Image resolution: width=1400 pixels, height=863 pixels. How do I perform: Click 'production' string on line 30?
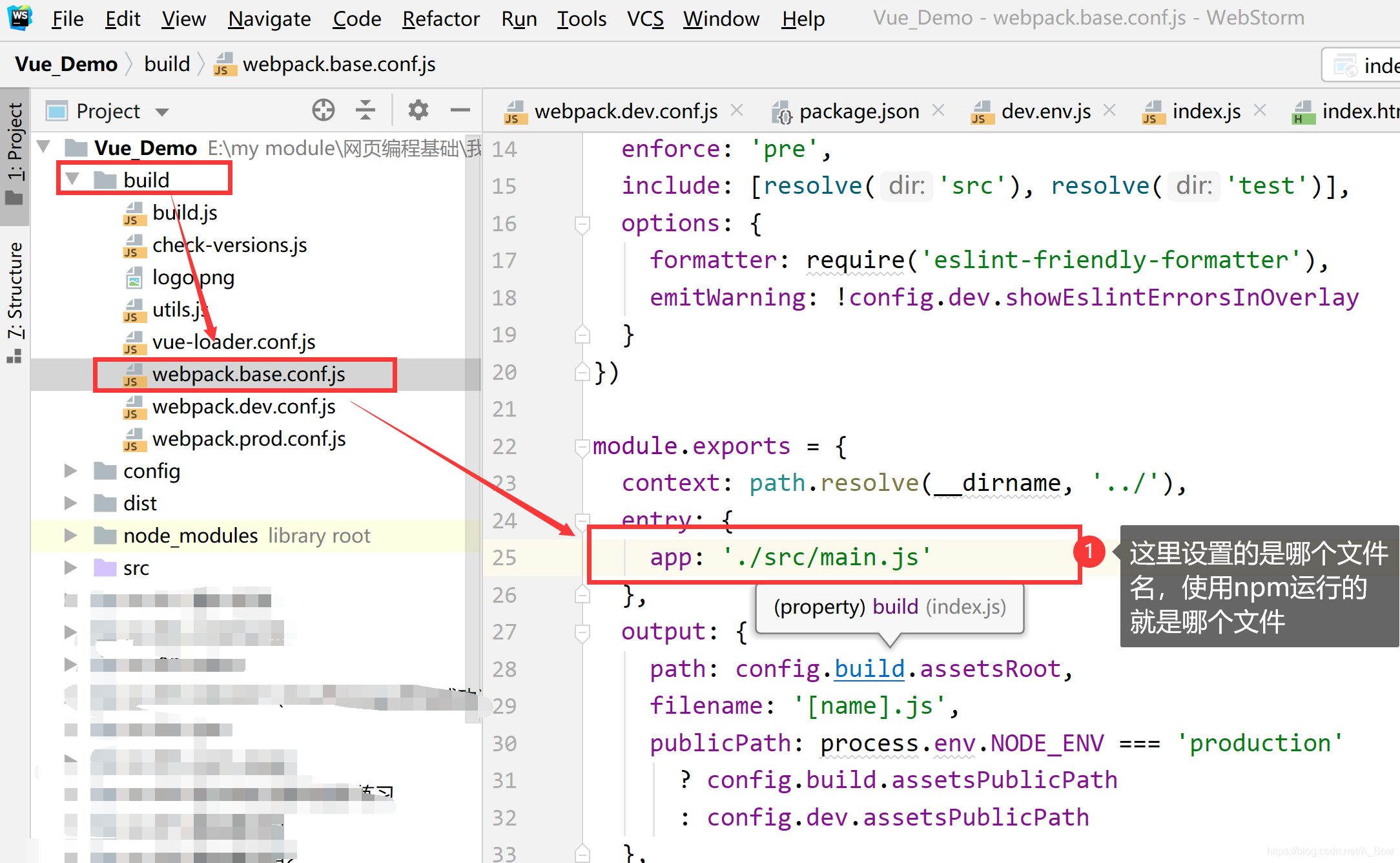coord(1259,743)
